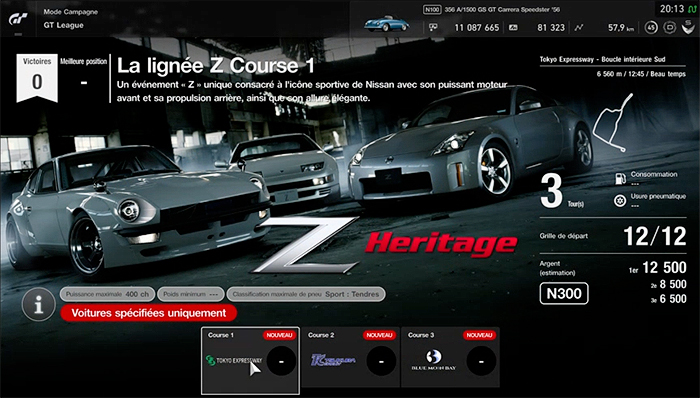Click the Grille de départ 12/12 value
This screenshot has height=398, width=700.
pos(654,236)
